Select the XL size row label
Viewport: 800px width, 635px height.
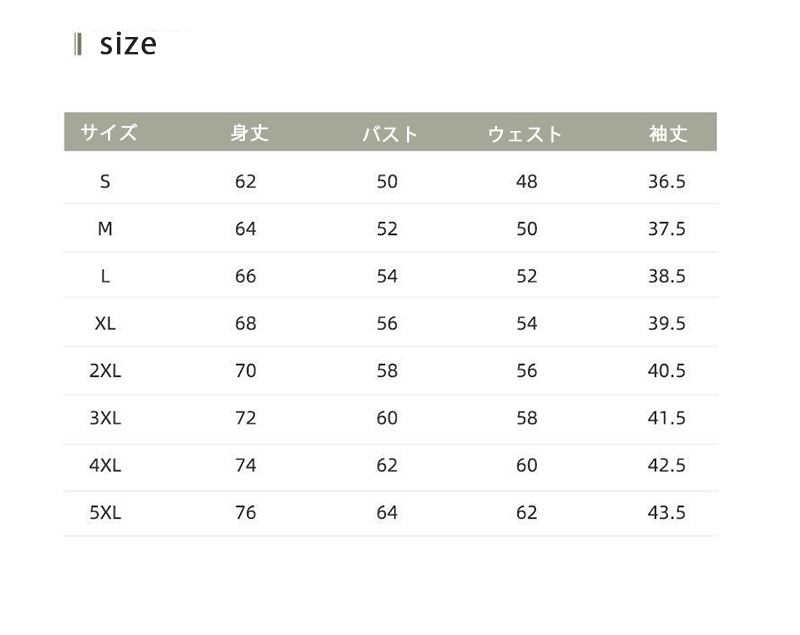(x=105, y=323)
